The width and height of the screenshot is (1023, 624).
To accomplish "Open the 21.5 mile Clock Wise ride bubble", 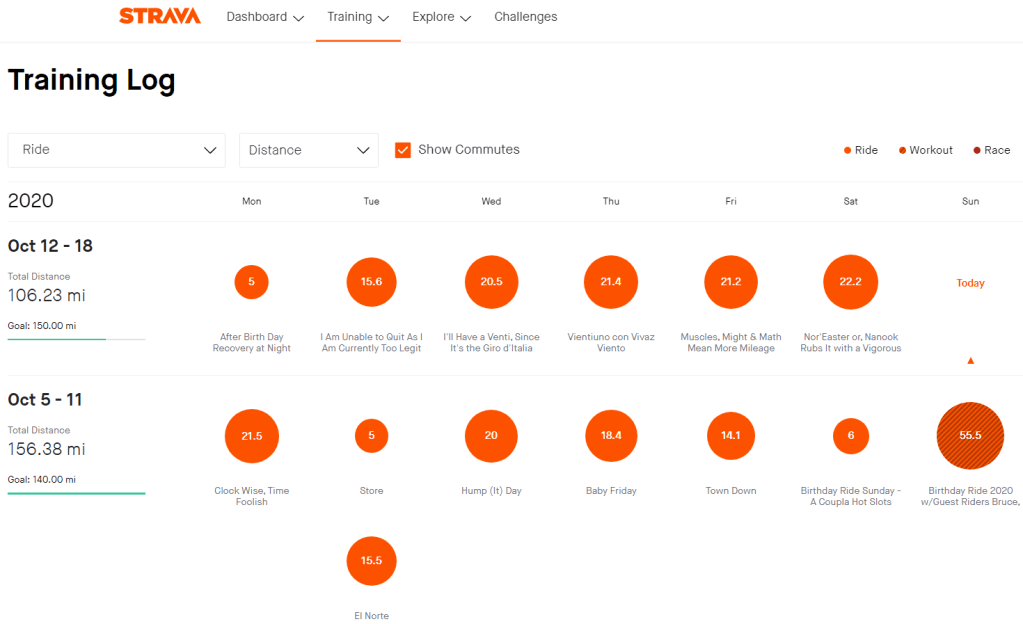I will pos(251,436).
